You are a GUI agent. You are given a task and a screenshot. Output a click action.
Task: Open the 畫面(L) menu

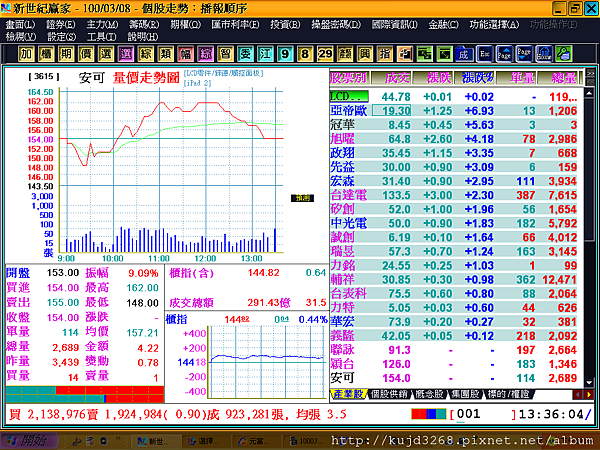[x=20, y=24]
